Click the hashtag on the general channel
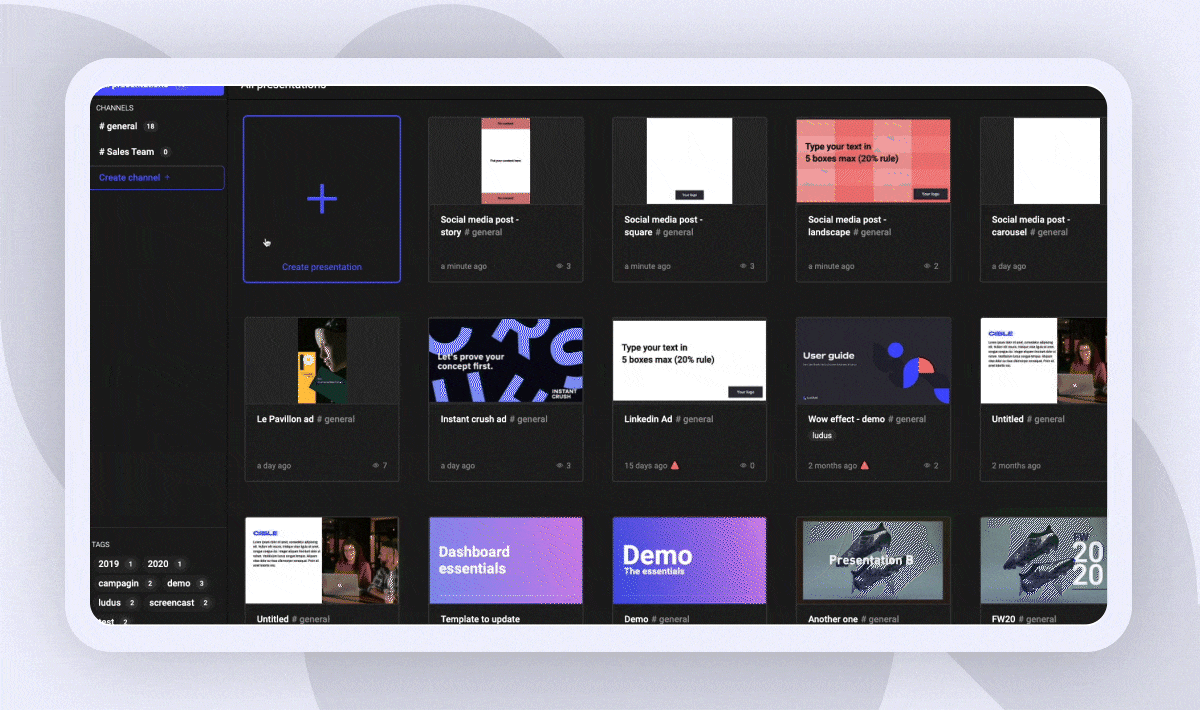The height and width of the screenshot is (710, 1200). click(103, 126)
